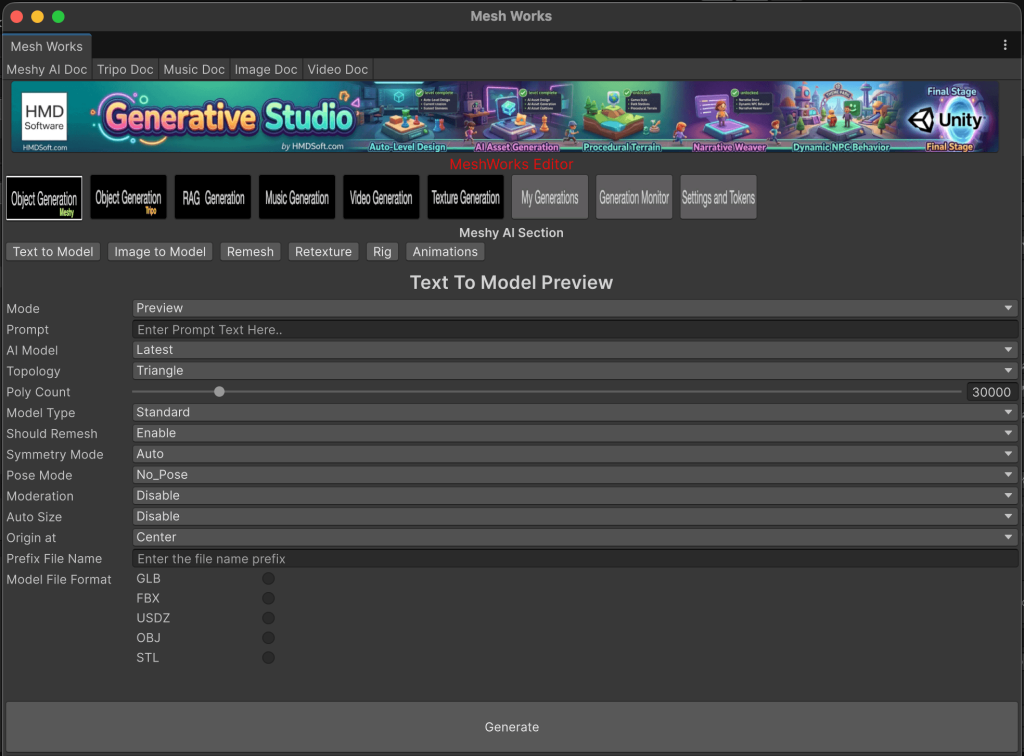Click the Model File Format label

click(x=59, y=580)
